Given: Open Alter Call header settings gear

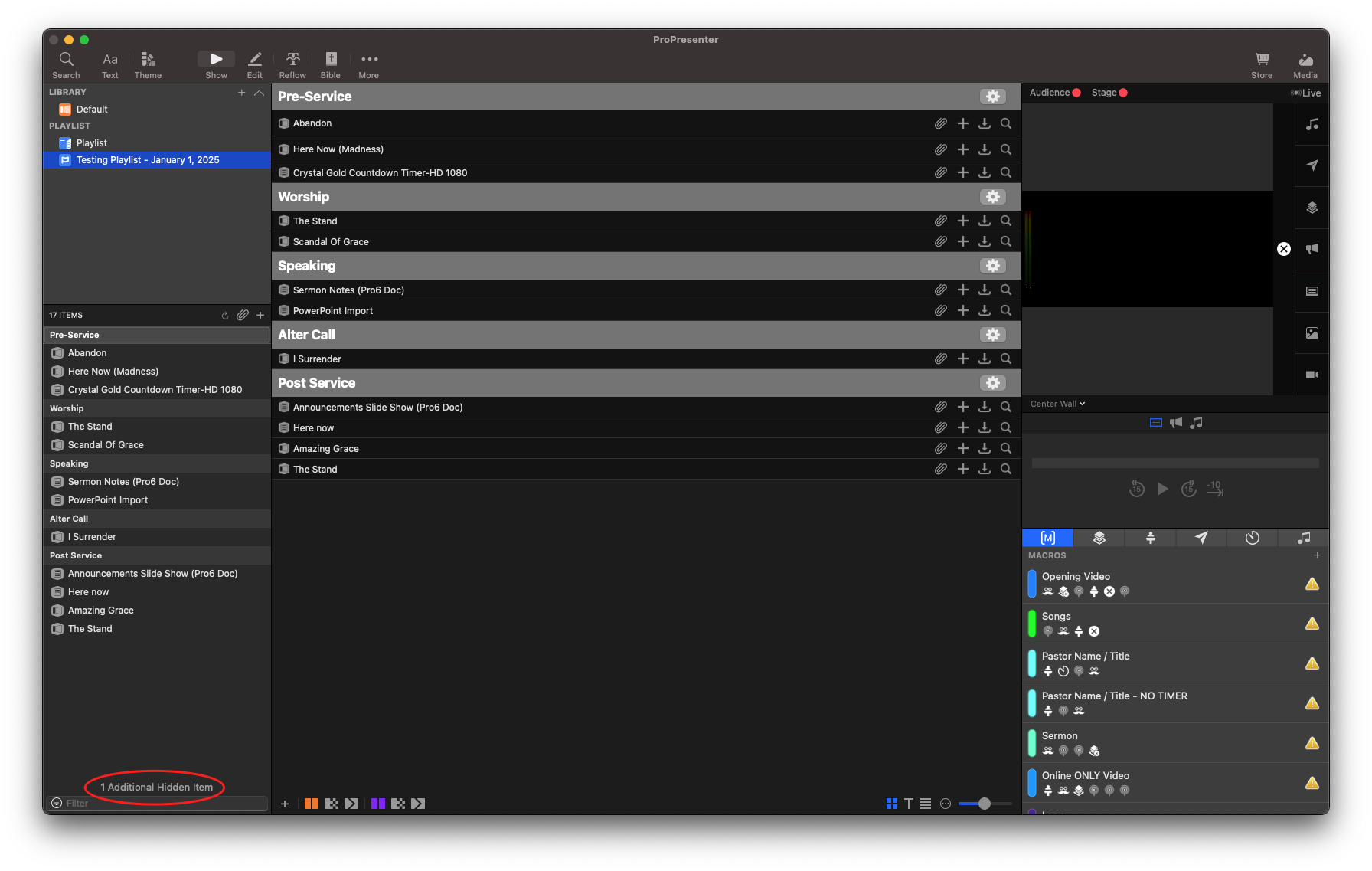Looking at the screenshot, I should [993, 335].
